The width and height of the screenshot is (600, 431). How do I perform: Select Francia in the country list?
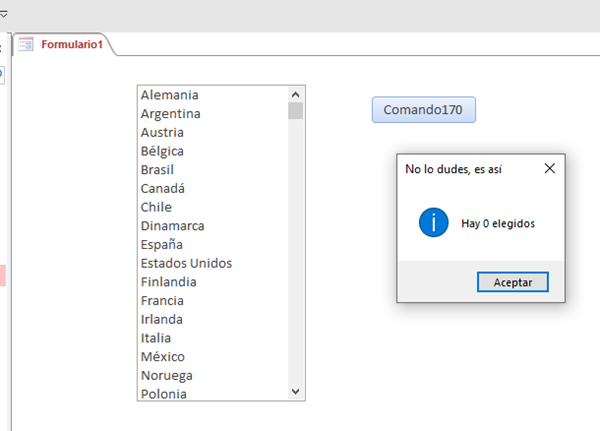pos(212,301)
